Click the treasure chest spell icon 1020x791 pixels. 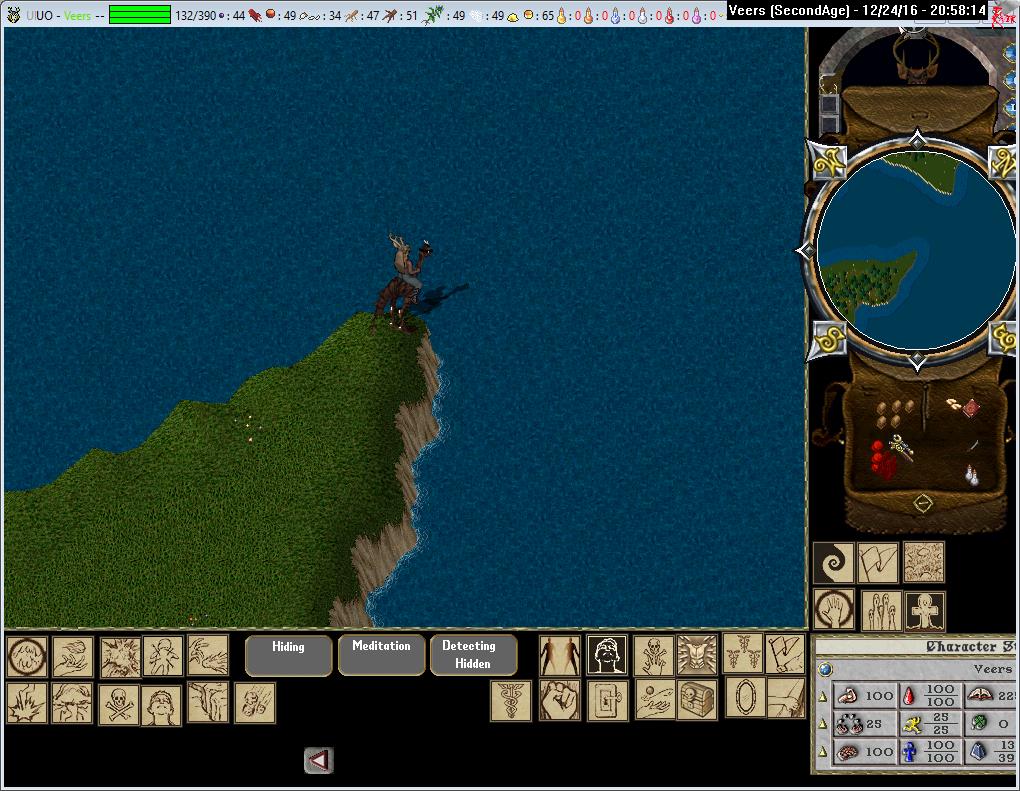pyautogui.click(x=697, y=699)
